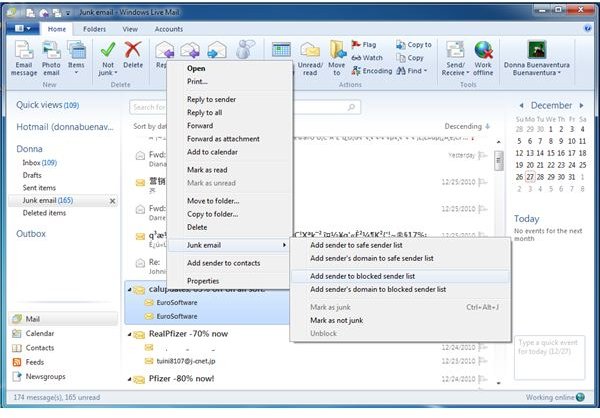This screenshot has width=600, height=418.
Task: Select Add sender's domain to blocked sender list
Action: 400,289
